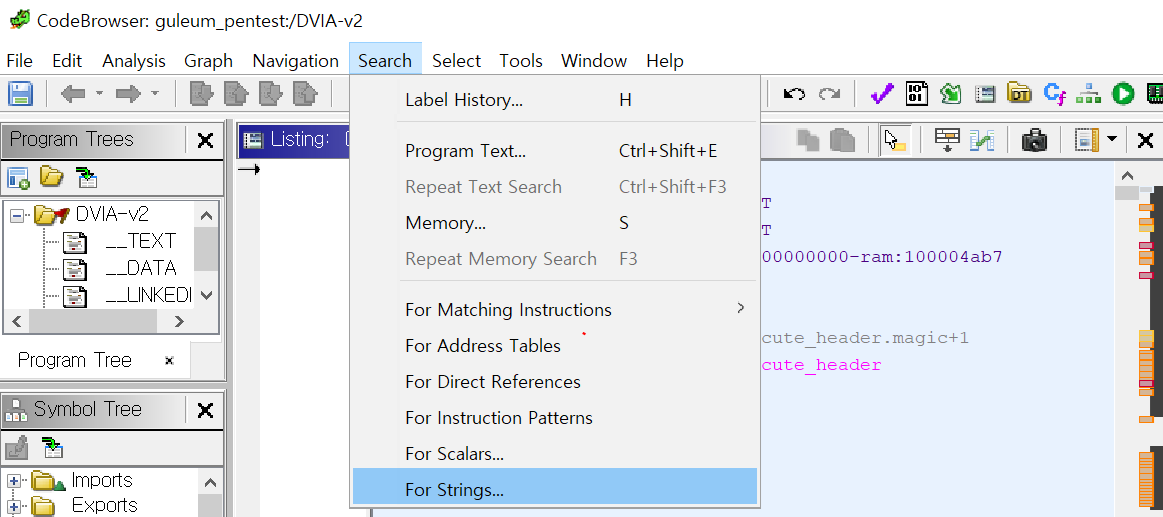This screenshot has height=517, width=1163.
Task: Open the Listing overview margin dropdown arrow
Action: (1112, 139)
